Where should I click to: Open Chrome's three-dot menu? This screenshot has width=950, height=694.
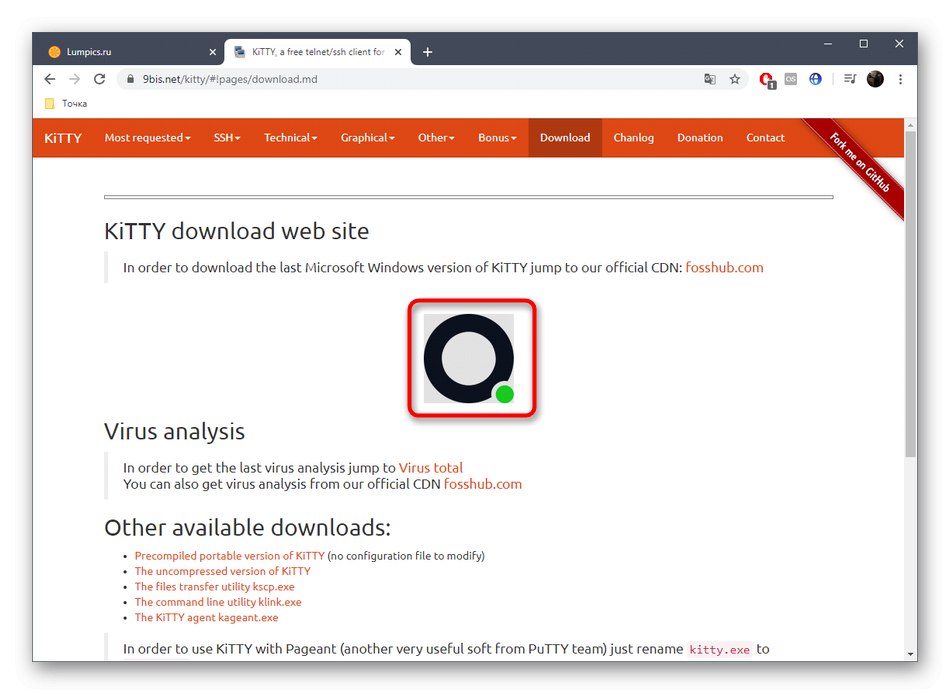click(900, 79)
